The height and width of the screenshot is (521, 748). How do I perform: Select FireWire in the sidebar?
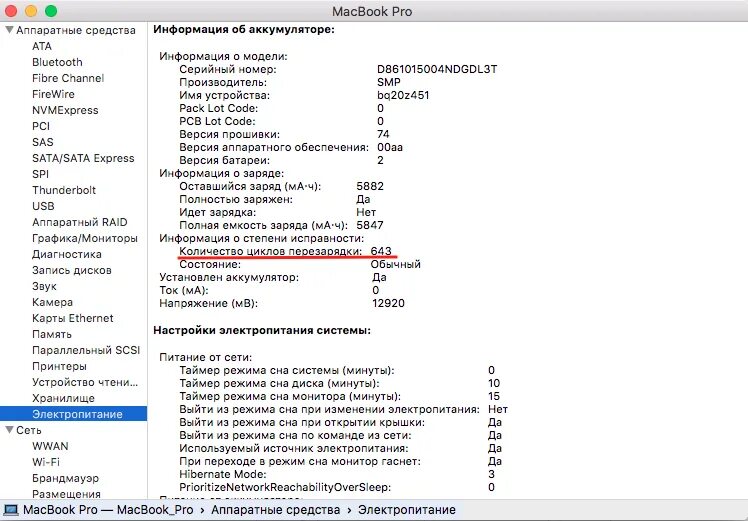[x=53, y=94]
